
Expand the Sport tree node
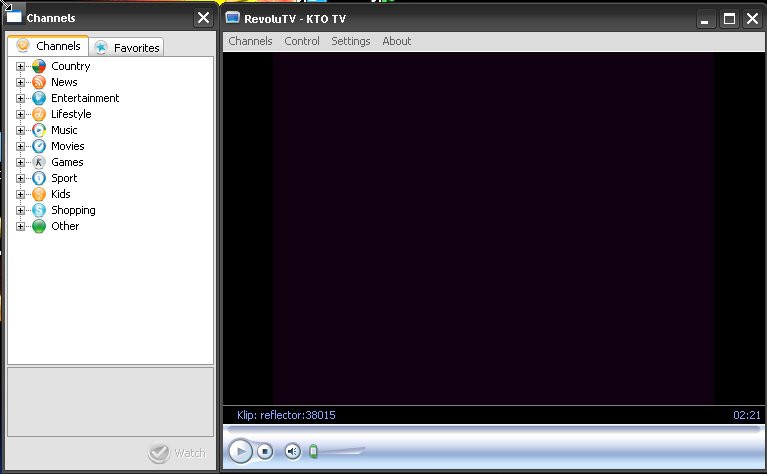20,179
